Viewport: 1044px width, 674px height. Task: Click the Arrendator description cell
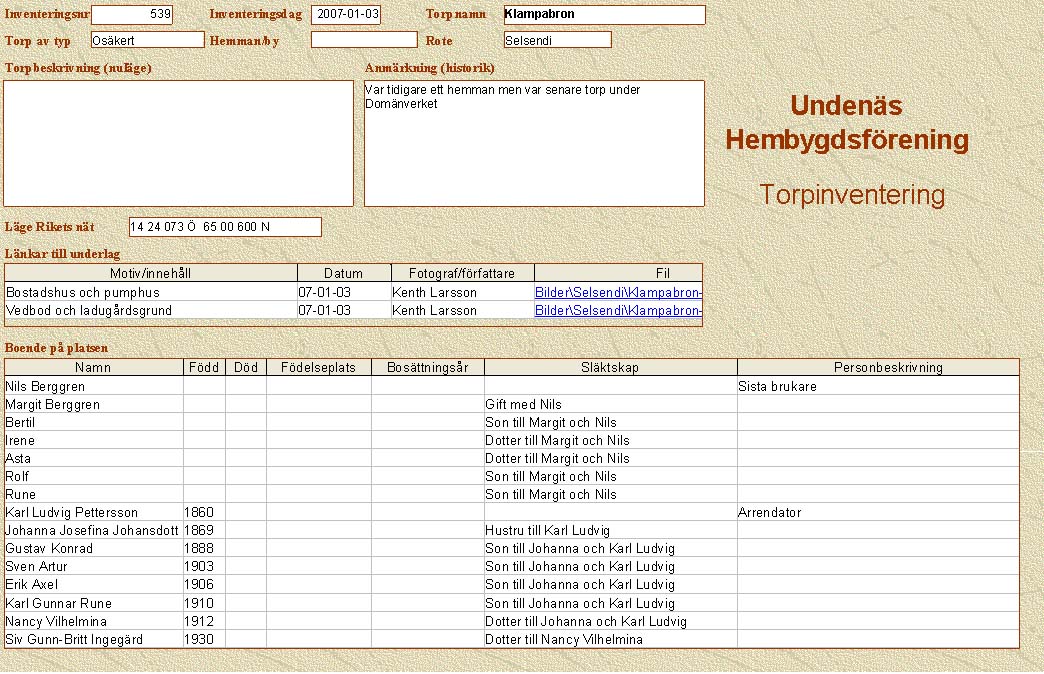[878, 513]
